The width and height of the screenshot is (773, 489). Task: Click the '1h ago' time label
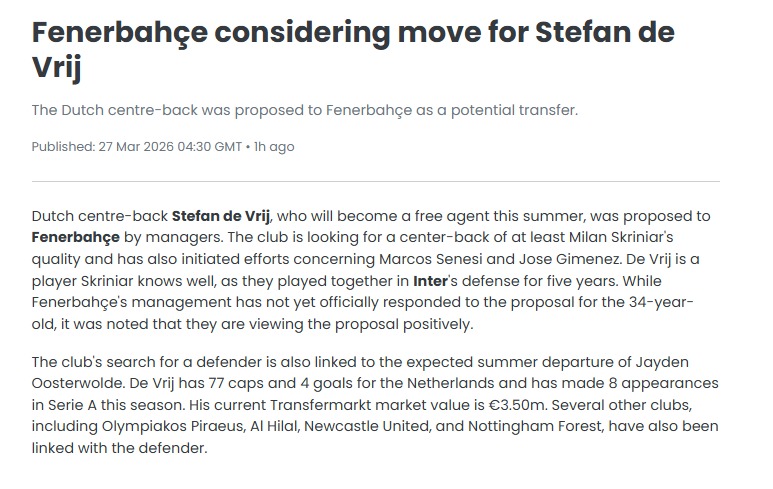point(274,147)
